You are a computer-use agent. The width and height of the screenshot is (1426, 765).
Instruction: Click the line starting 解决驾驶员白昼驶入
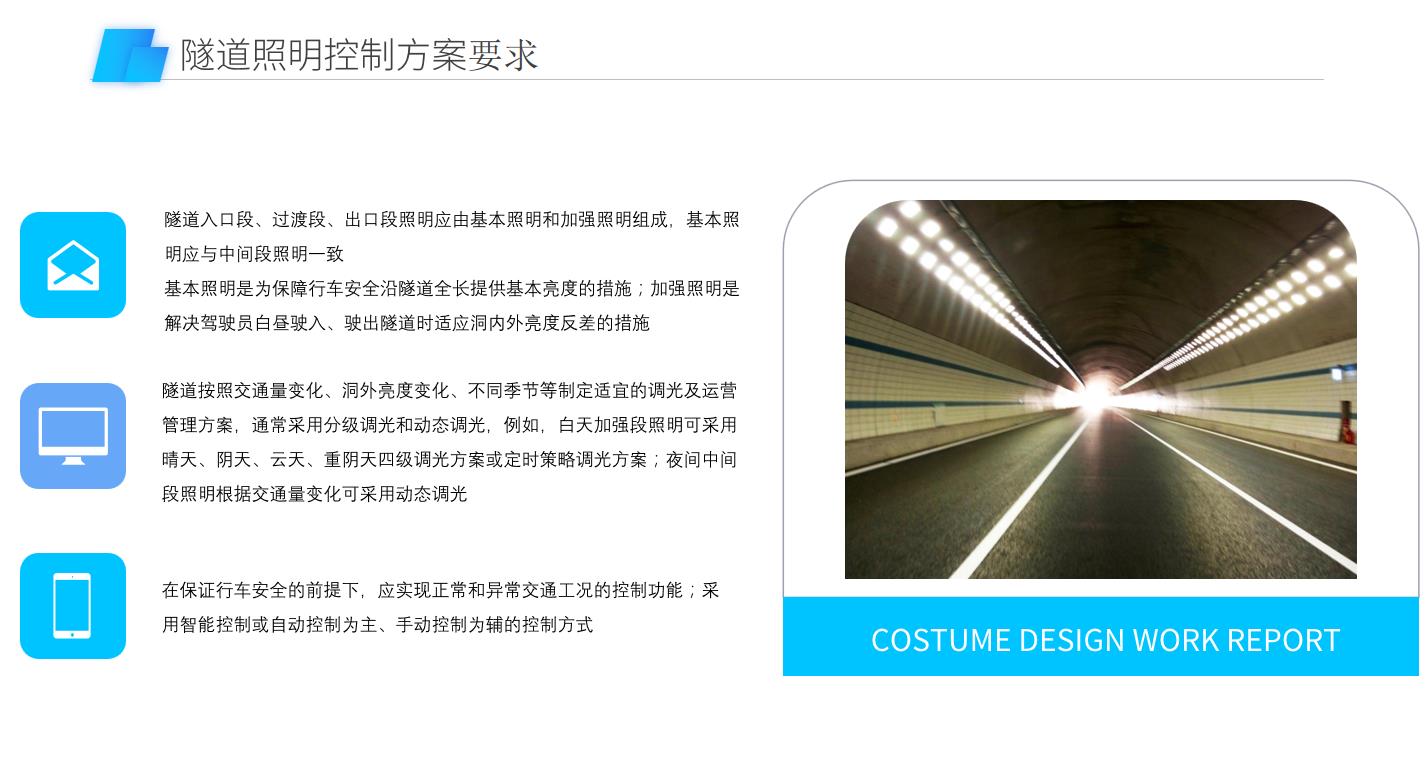(x=407, y=323)
